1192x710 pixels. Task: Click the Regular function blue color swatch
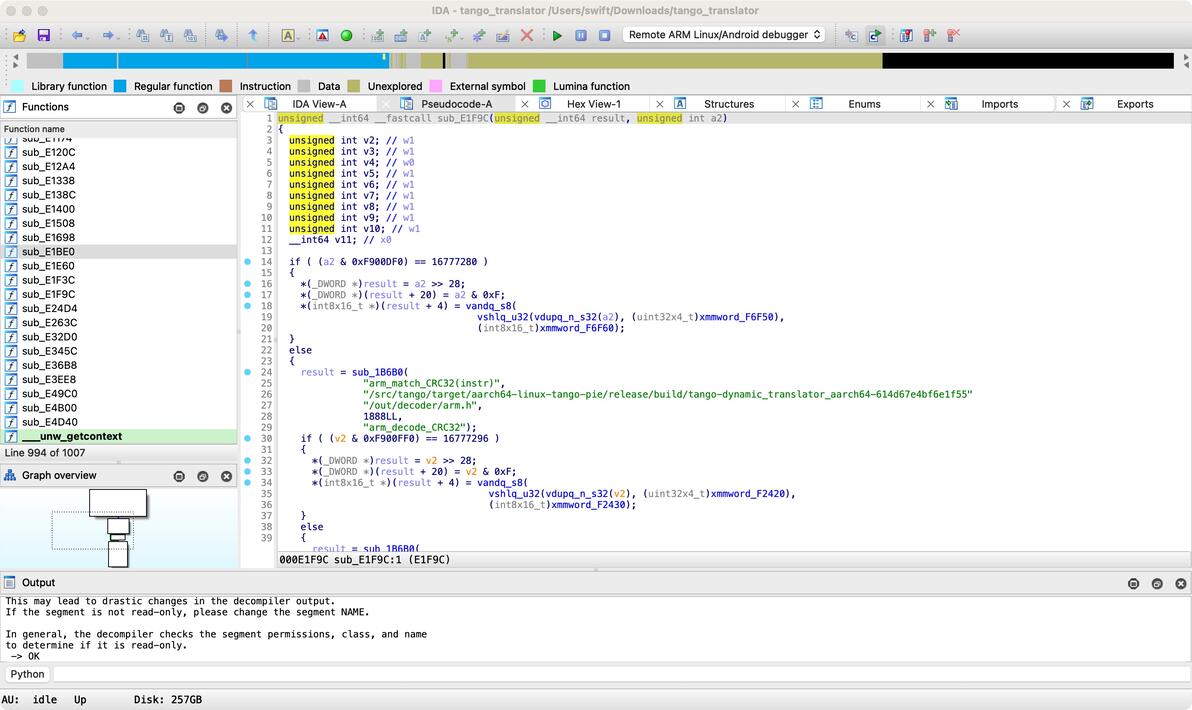pos(120,86)
